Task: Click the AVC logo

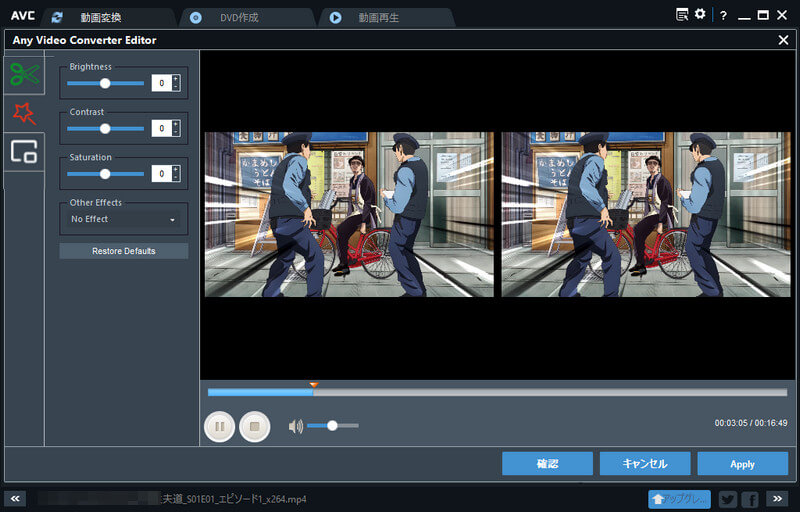Action: pos(23,16)
